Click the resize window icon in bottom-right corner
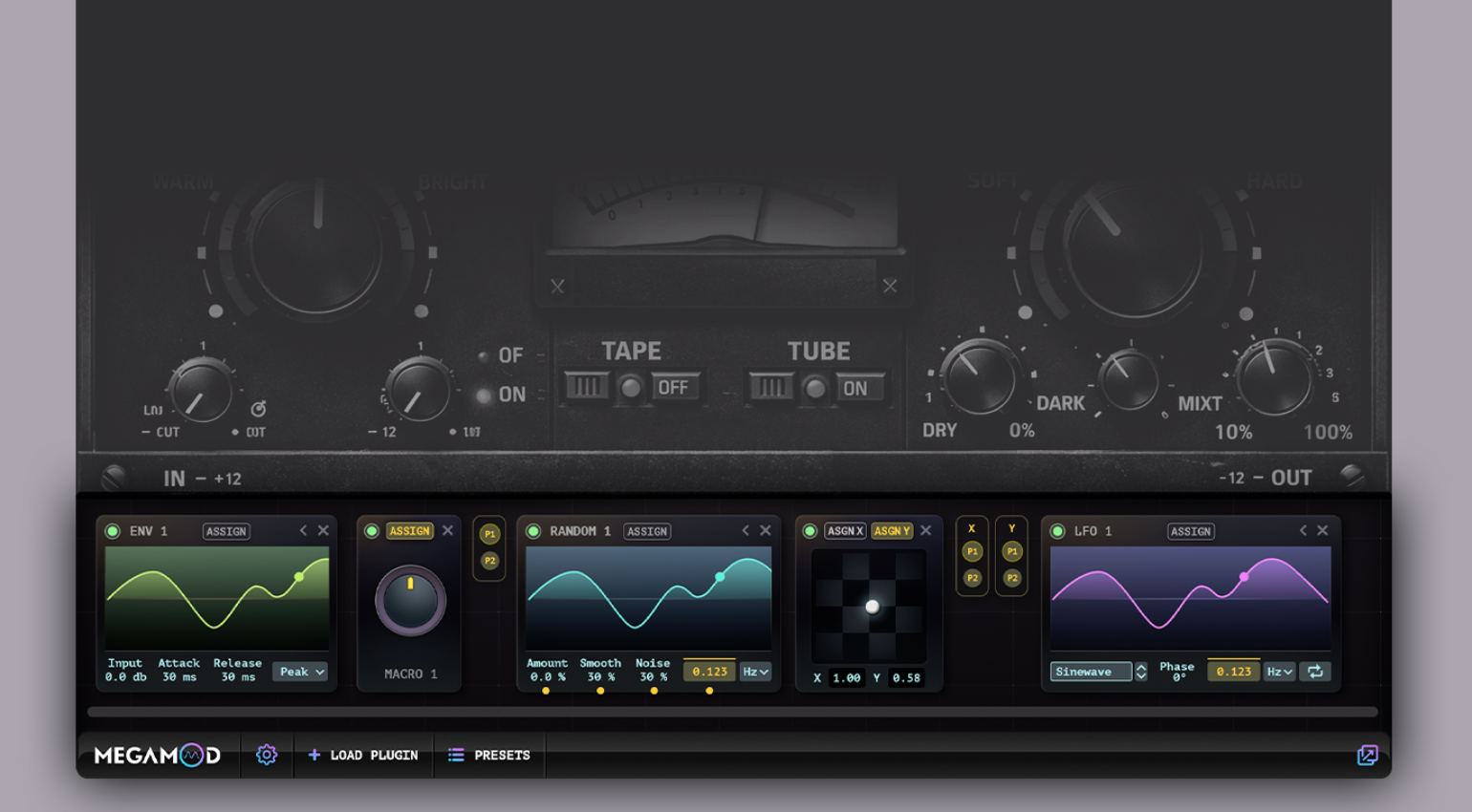The width and height of the screenshot is (1472, 812). point(1367,755)
